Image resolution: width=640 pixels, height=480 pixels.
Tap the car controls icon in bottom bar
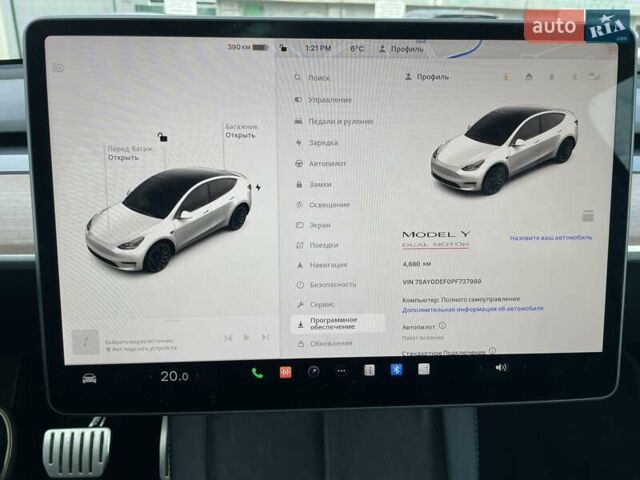89,378
